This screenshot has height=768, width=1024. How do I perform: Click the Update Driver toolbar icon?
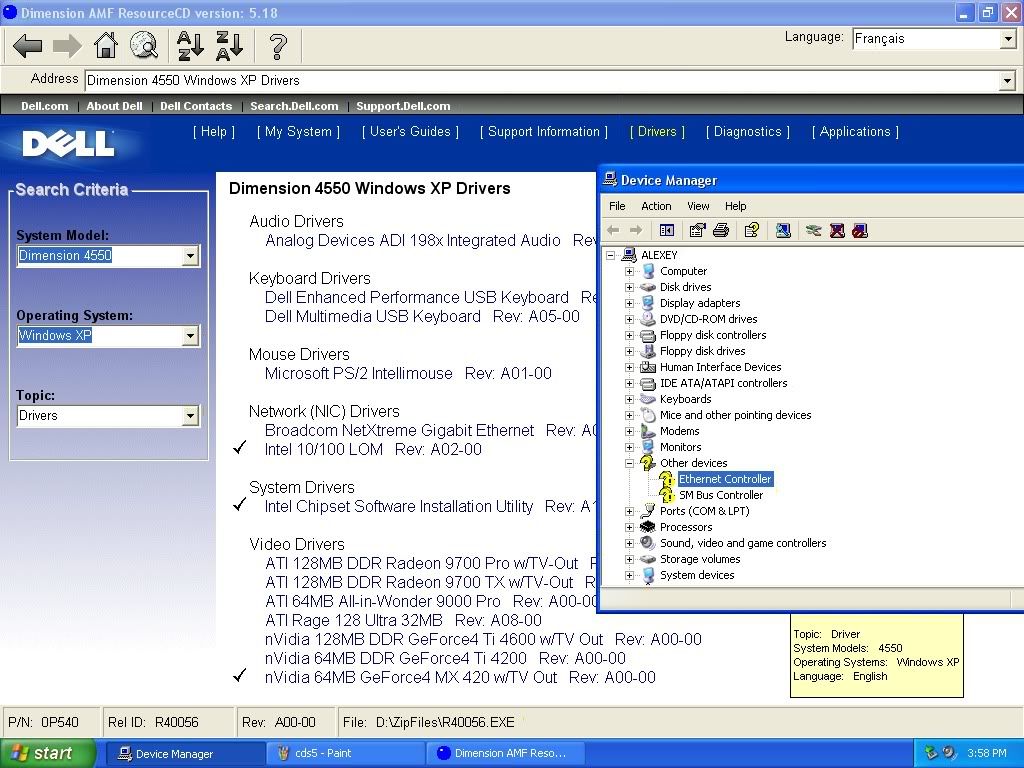(813, 231)
